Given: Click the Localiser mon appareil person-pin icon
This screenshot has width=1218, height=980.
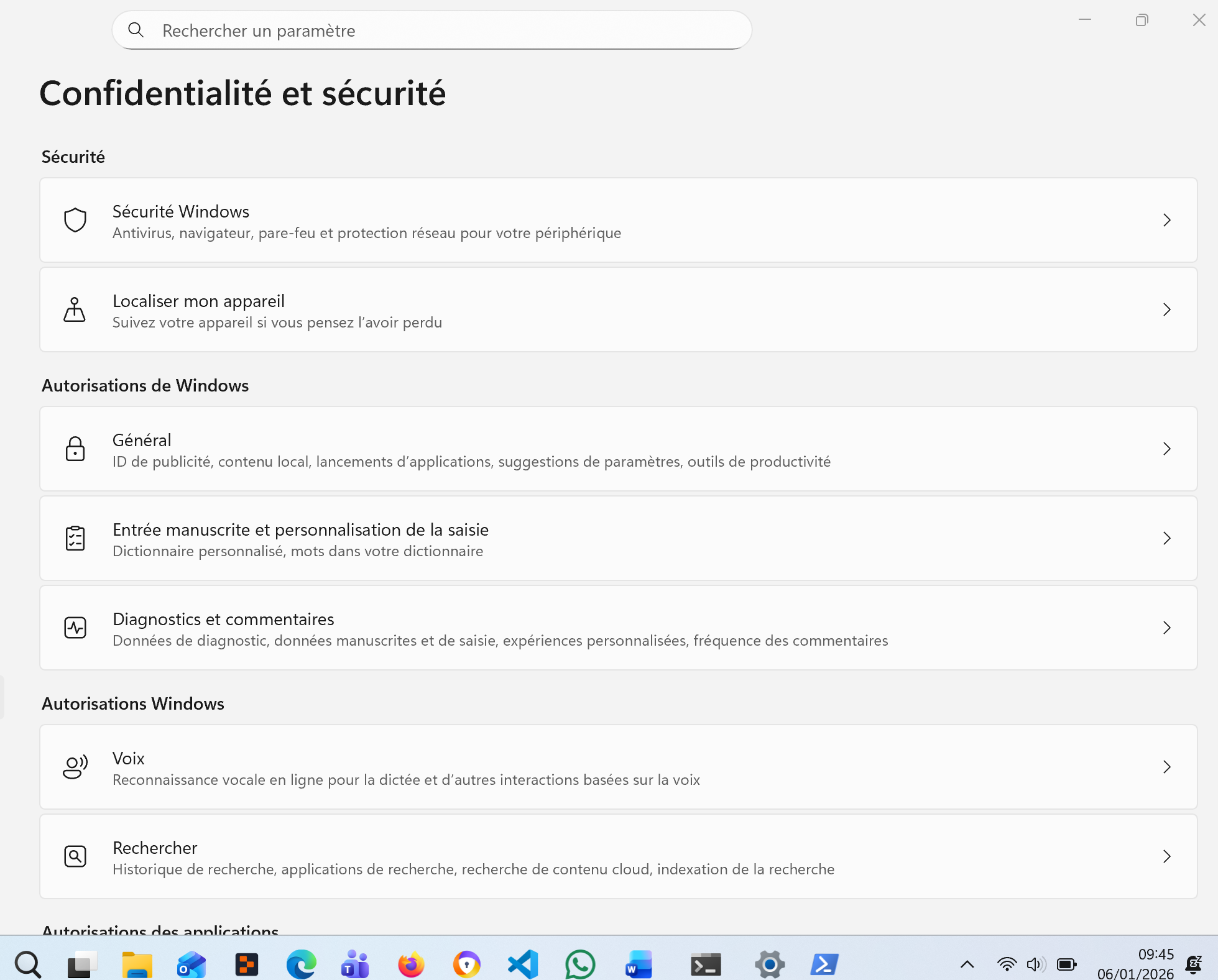Looking at the screenshot, I should pyautogui.click(x=75, y=309).
